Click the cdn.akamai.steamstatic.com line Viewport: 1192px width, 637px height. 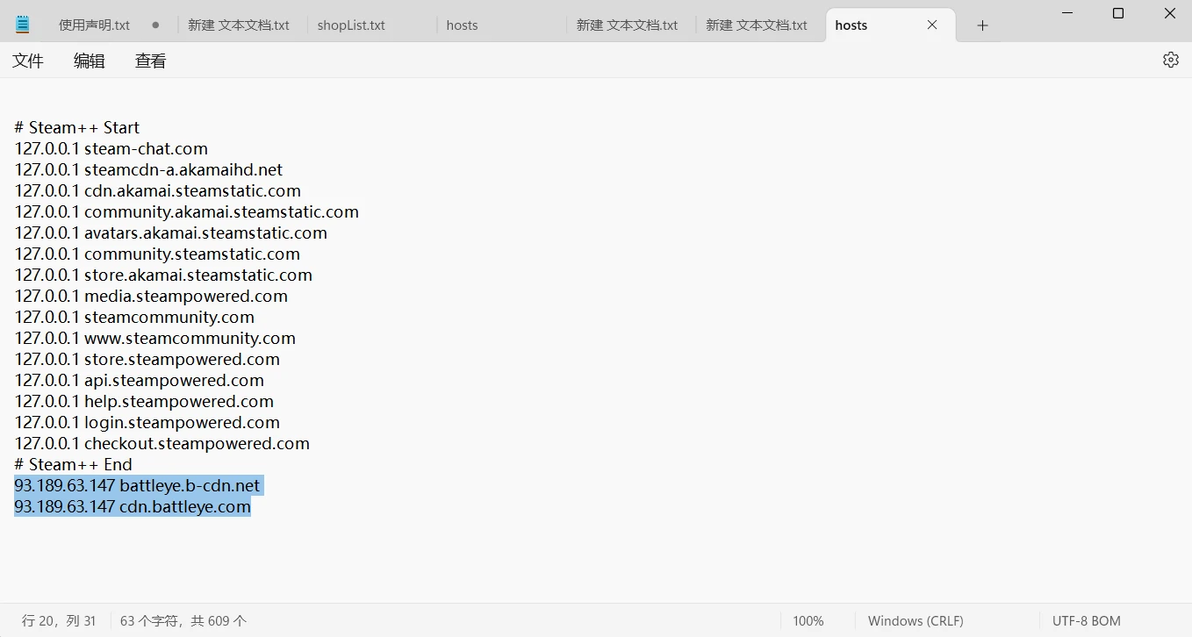(157, 191)
